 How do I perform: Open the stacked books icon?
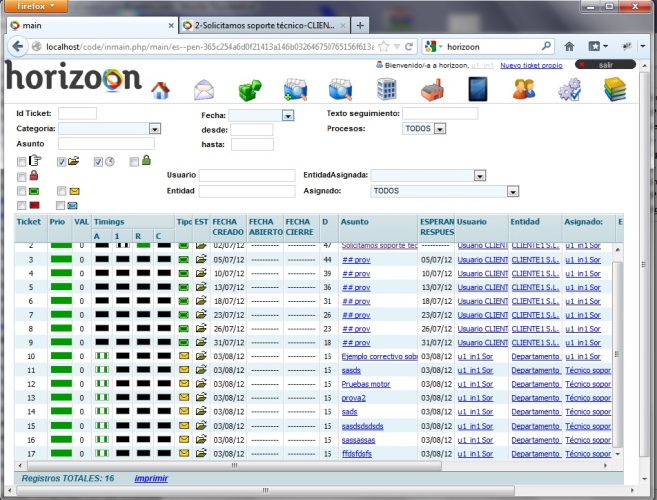[615, 89]
